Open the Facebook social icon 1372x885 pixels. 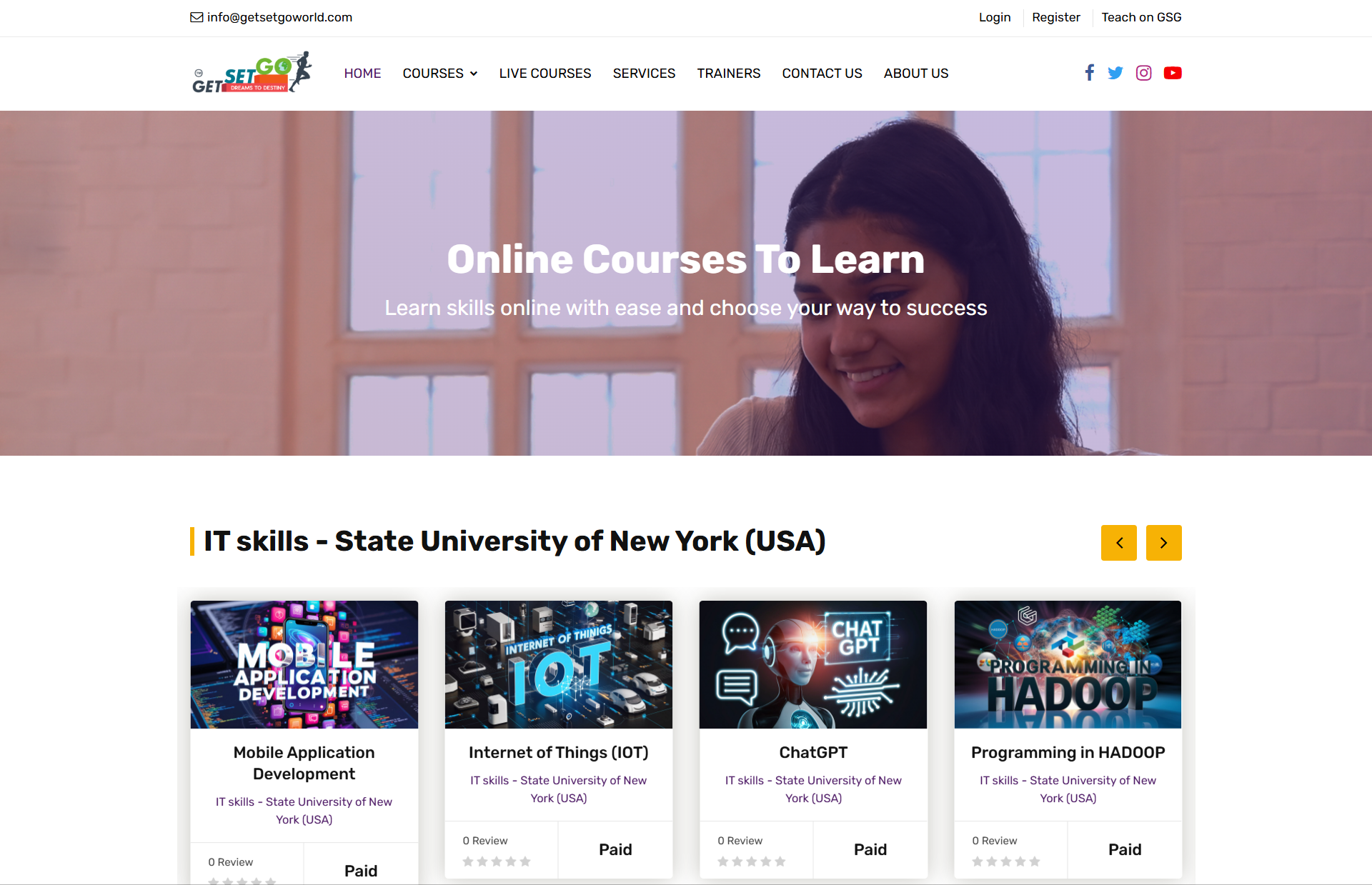click(x=1089, y=73)
